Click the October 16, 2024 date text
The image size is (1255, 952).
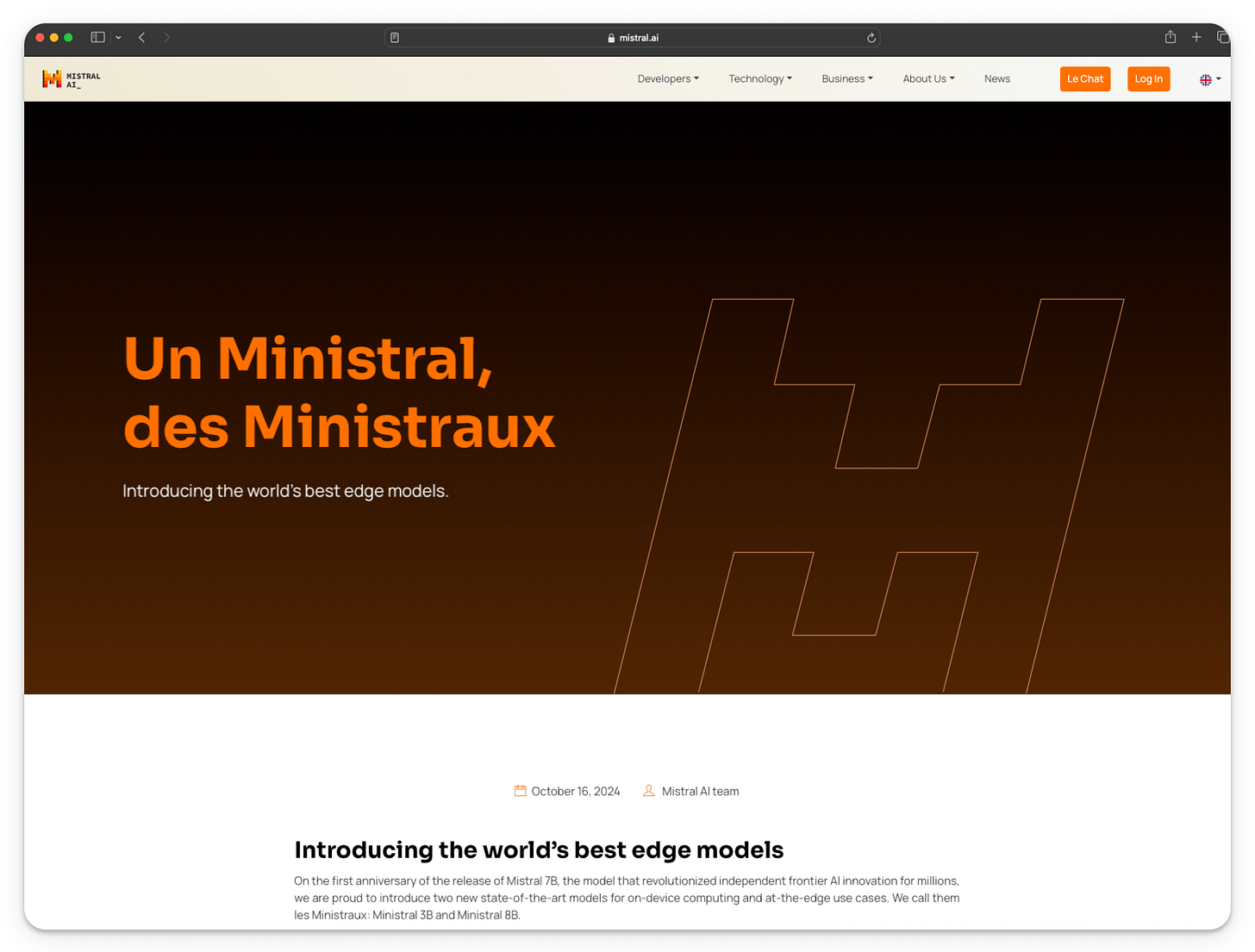(576, 792)
